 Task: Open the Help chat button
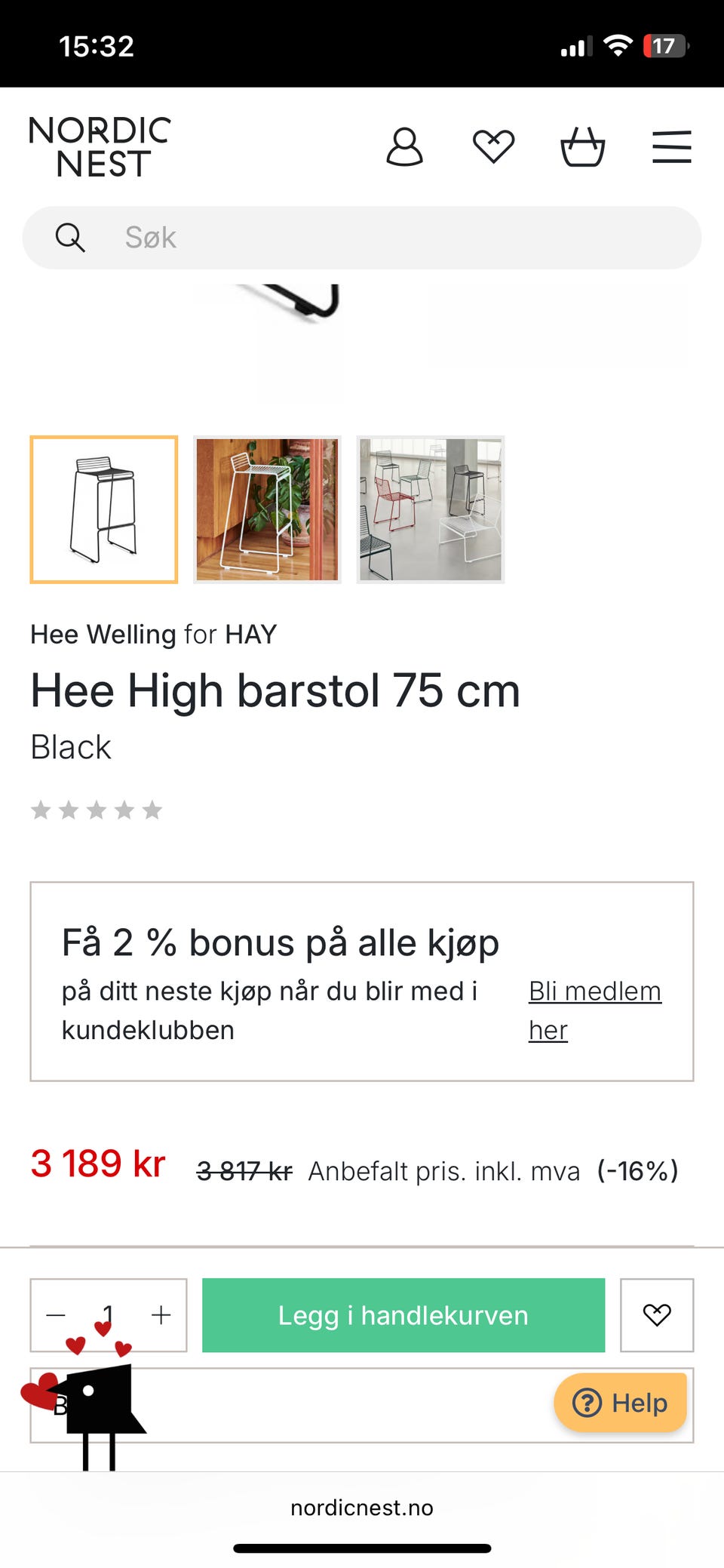coord(620,1403)
